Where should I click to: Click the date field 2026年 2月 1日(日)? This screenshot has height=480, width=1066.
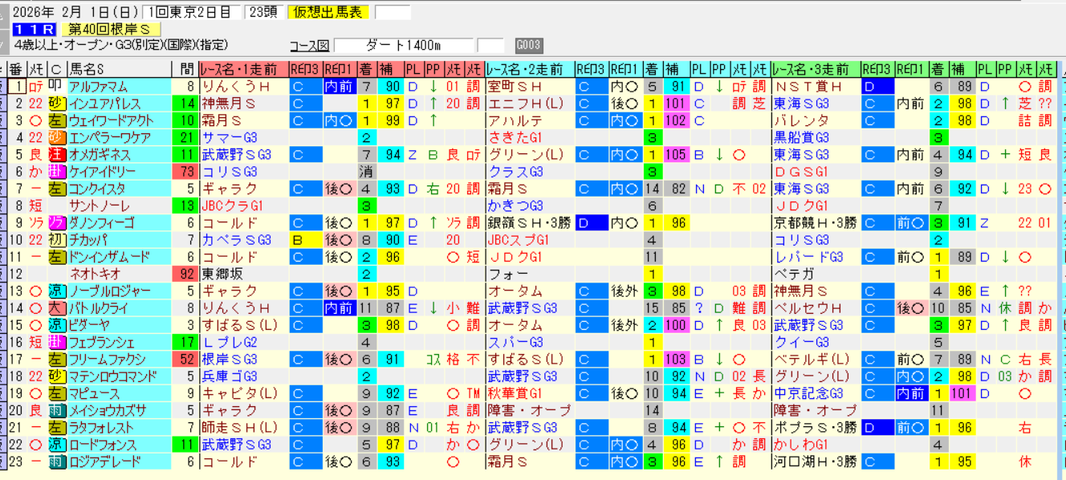pyautogui.click(x=76, y=12)
